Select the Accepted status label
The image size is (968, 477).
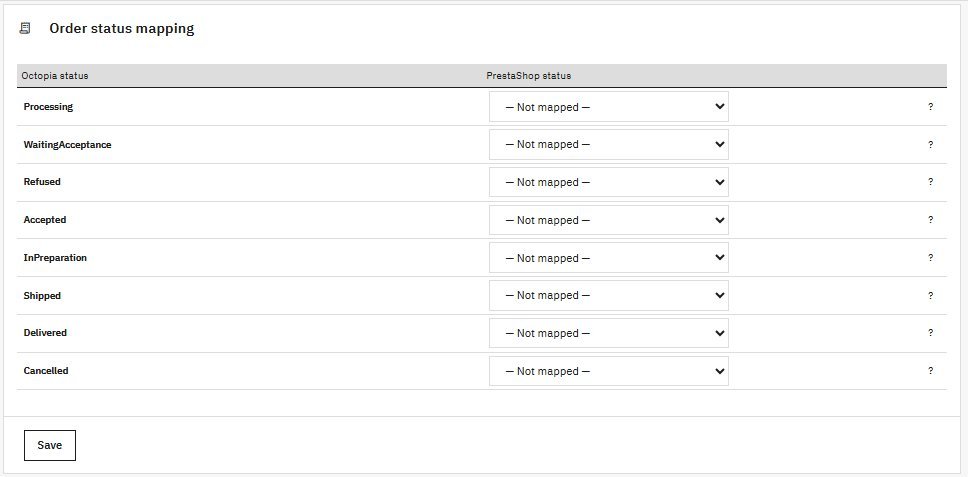point(44,220)
